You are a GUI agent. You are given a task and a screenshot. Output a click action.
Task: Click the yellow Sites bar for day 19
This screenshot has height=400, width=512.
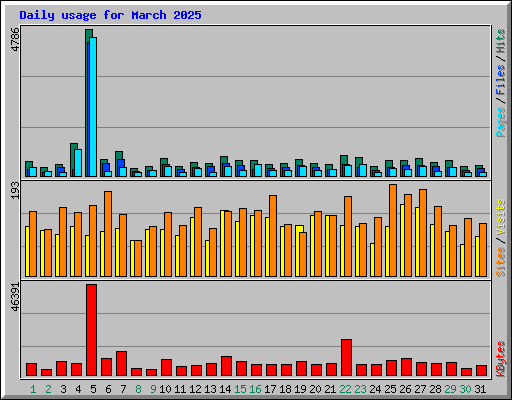point(298,251)
